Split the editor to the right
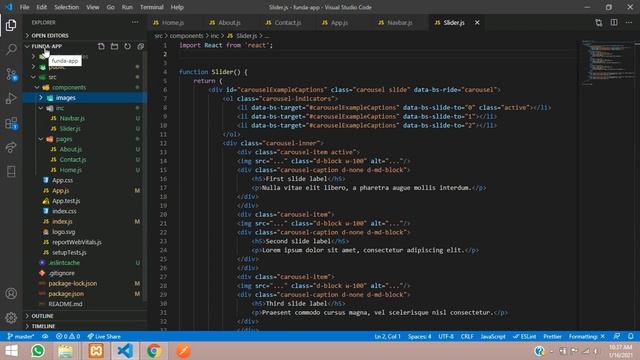Viewport: 640px width, 360px height. coord(614,22)
